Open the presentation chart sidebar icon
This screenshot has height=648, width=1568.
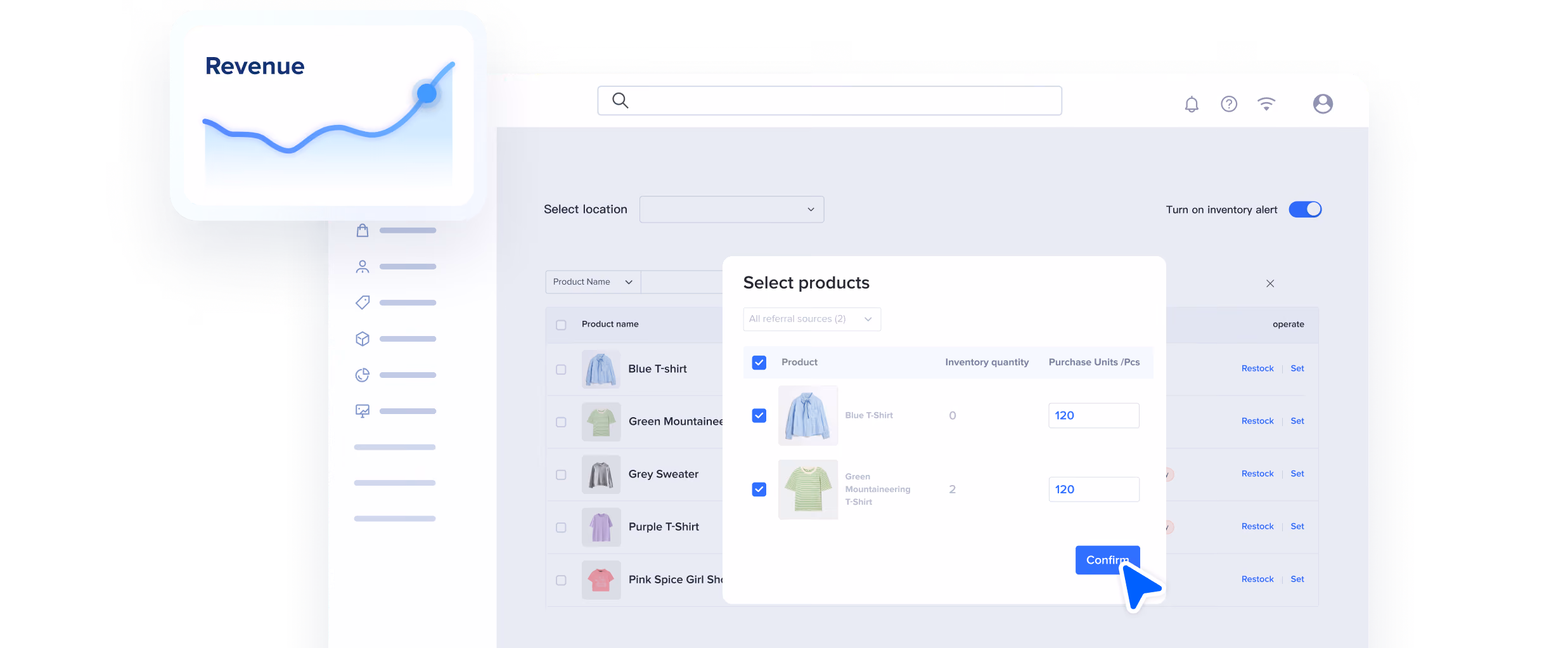tap(363, 411)
